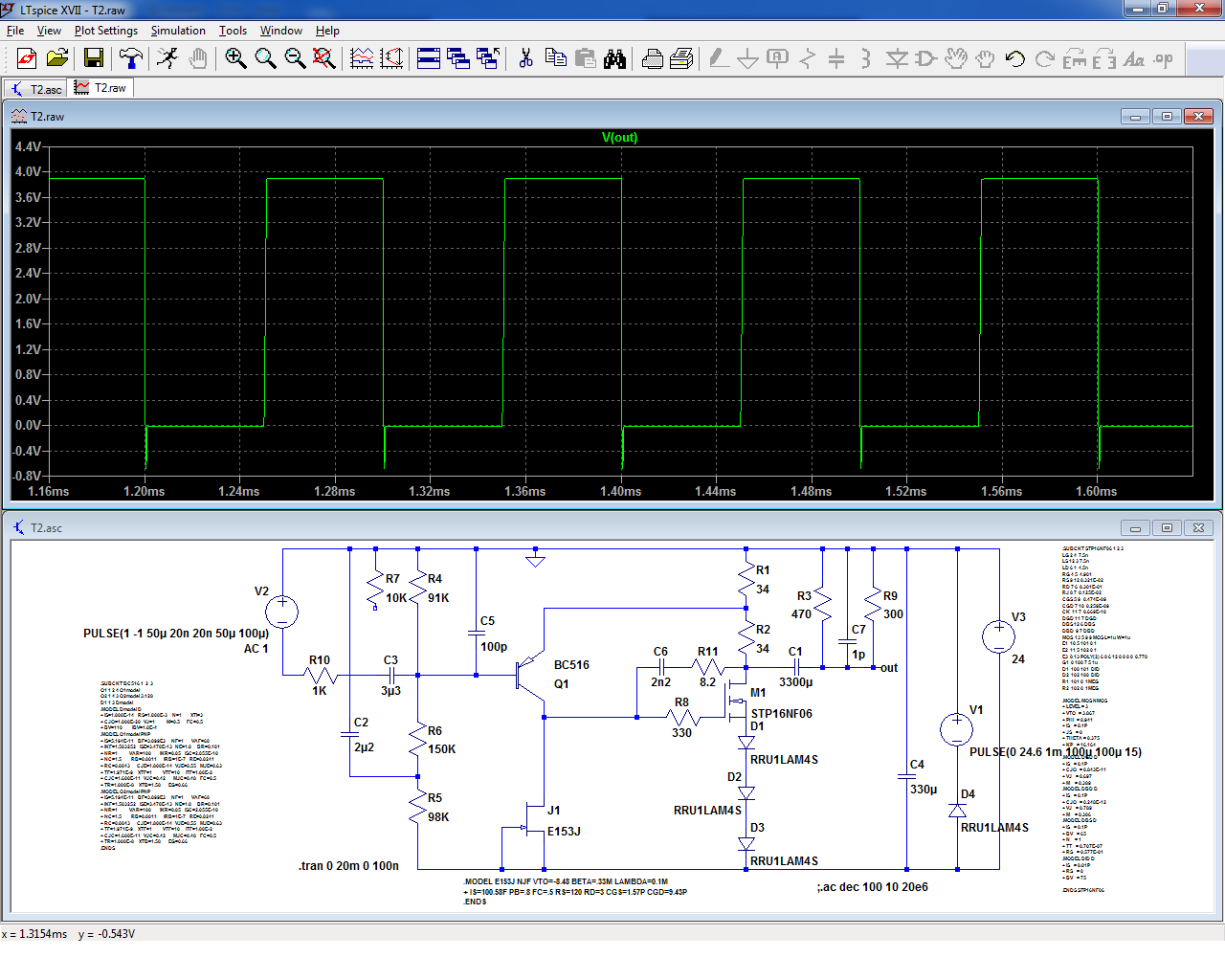Screen dimensions: 1225x980
Task: Open the Help menu
Action: coord(327,31)
